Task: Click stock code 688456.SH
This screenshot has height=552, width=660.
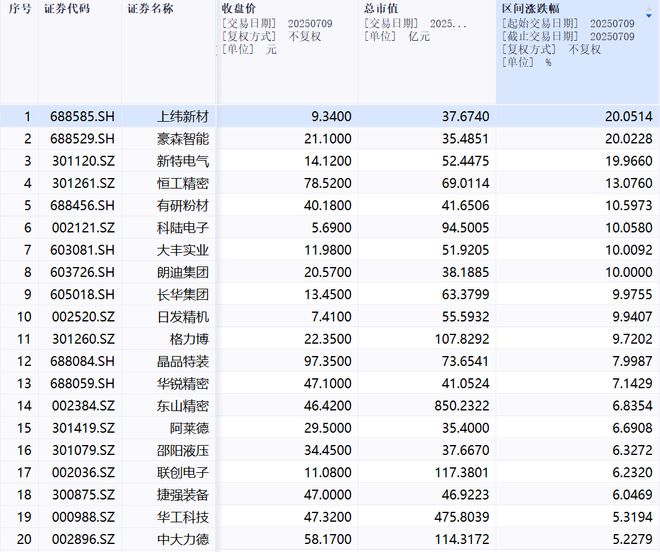Action: point(82,205)
